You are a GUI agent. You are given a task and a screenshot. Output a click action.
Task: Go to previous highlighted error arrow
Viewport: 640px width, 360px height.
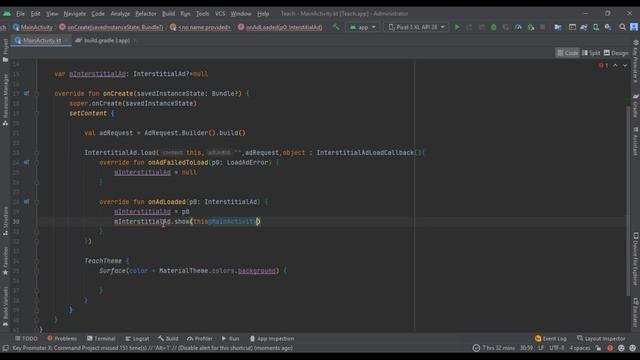tap(616, 65)
